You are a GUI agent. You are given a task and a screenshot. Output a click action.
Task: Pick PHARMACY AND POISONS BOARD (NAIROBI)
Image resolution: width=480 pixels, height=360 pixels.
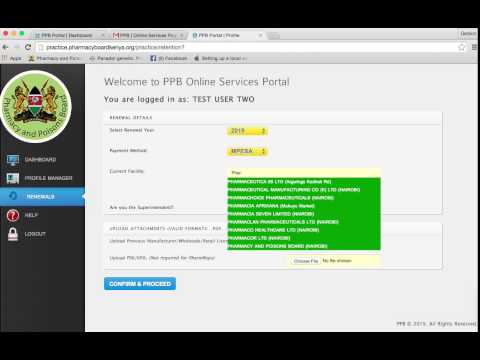pyautogui.click(x=304, y=246)
